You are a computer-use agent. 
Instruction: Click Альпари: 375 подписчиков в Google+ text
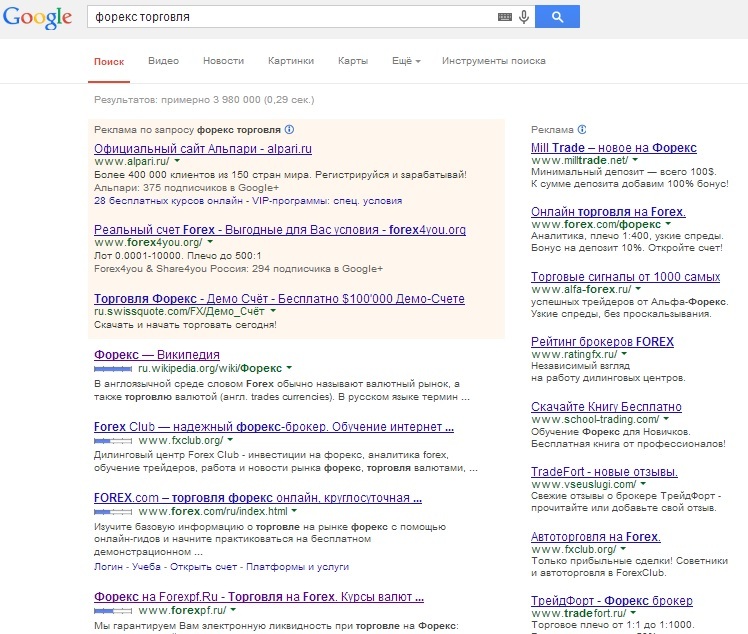pos(187,188)
